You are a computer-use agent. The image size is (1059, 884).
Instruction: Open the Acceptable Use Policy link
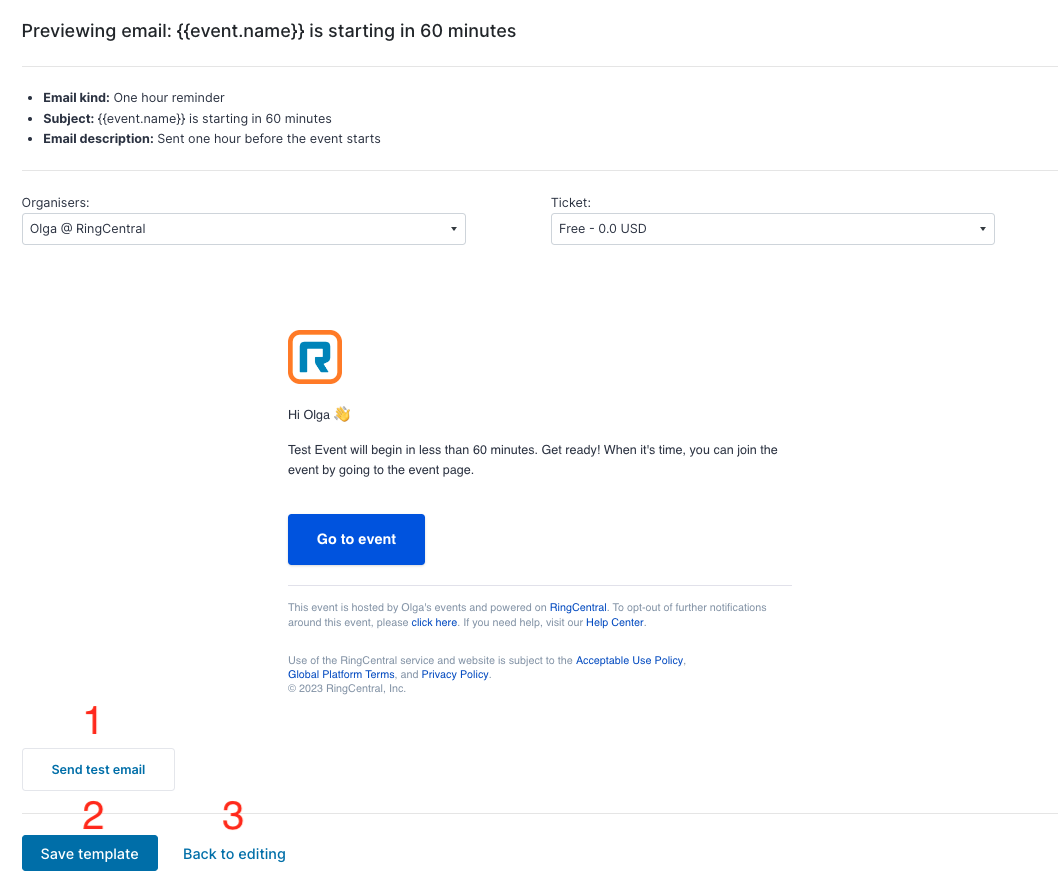coord(629,660)
